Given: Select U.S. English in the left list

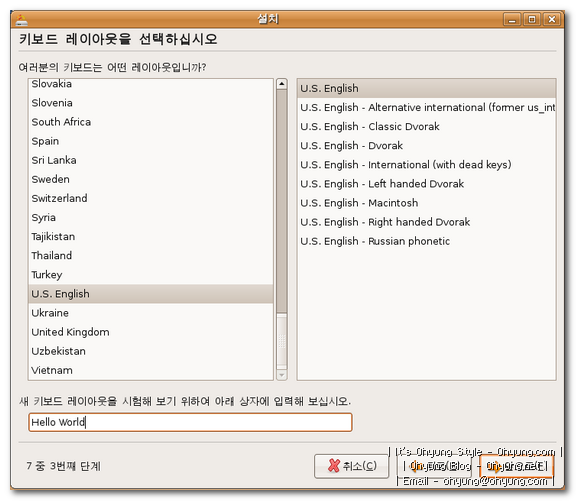Looking at the screenshot, I should (x=151, y=294).
